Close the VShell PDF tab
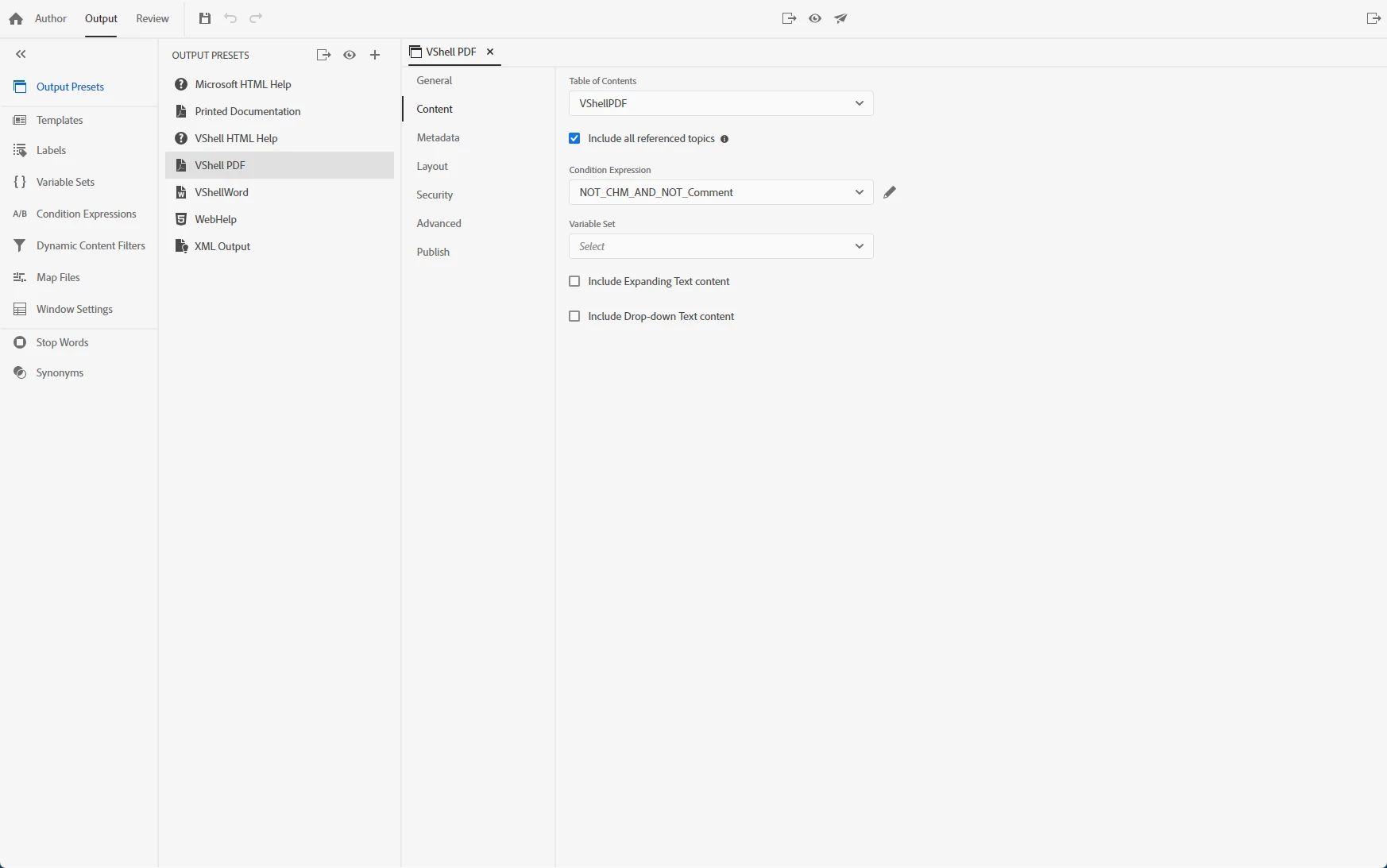 (490, 52)
